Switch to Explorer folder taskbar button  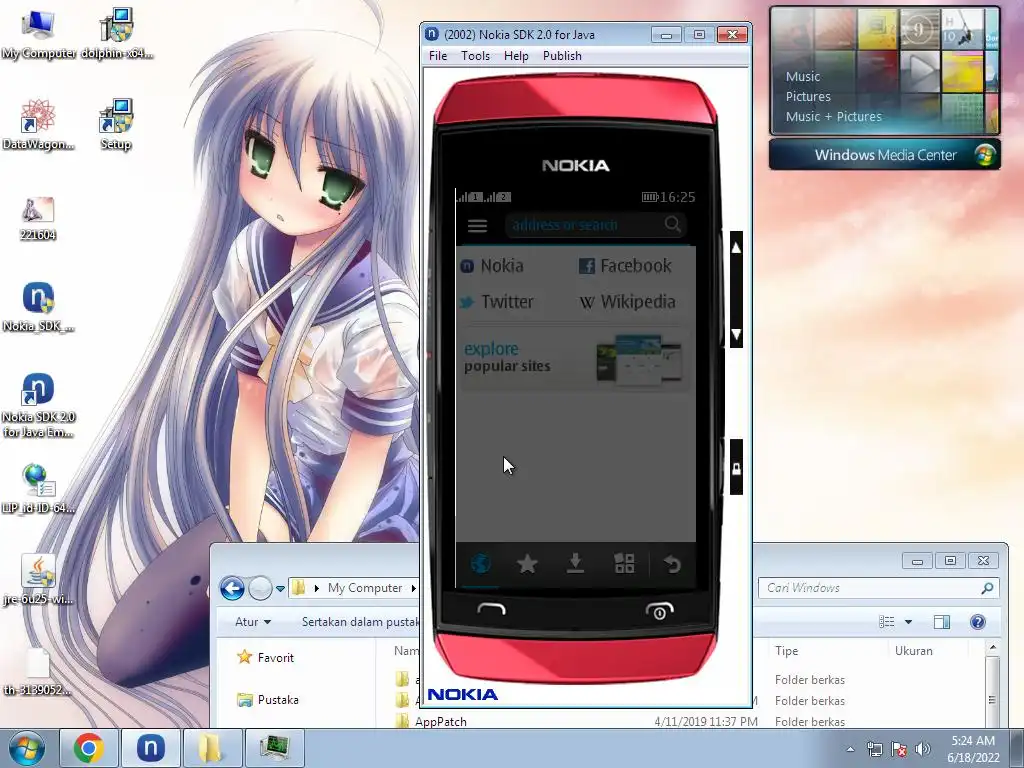click(x=212, y=748)
